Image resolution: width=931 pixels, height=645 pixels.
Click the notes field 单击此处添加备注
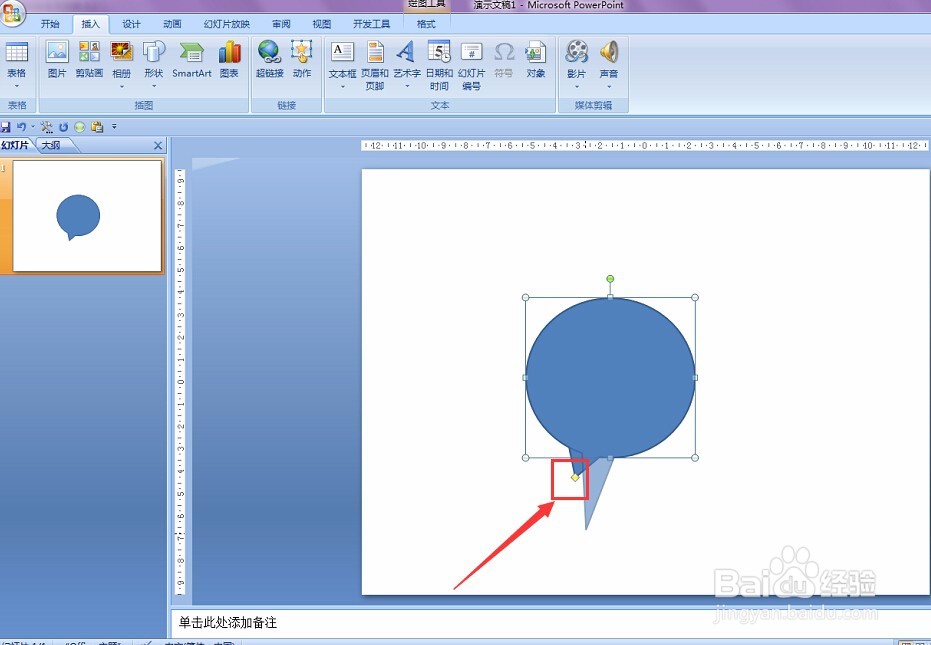coord(550,622)
